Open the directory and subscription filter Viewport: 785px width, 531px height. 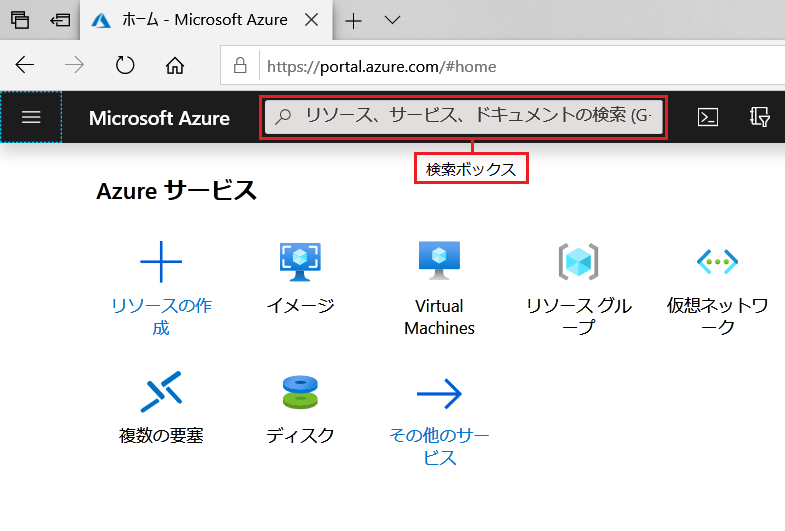[759, 117]
